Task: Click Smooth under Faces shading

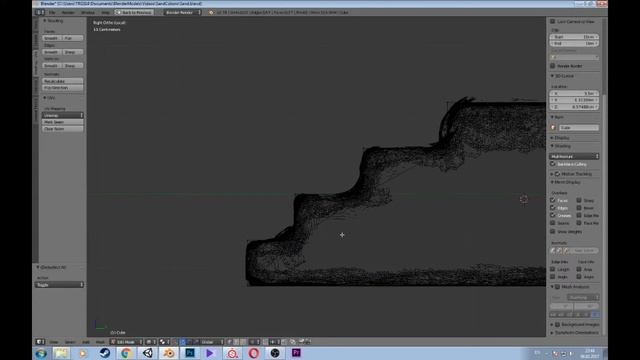Action: (51, 38)
